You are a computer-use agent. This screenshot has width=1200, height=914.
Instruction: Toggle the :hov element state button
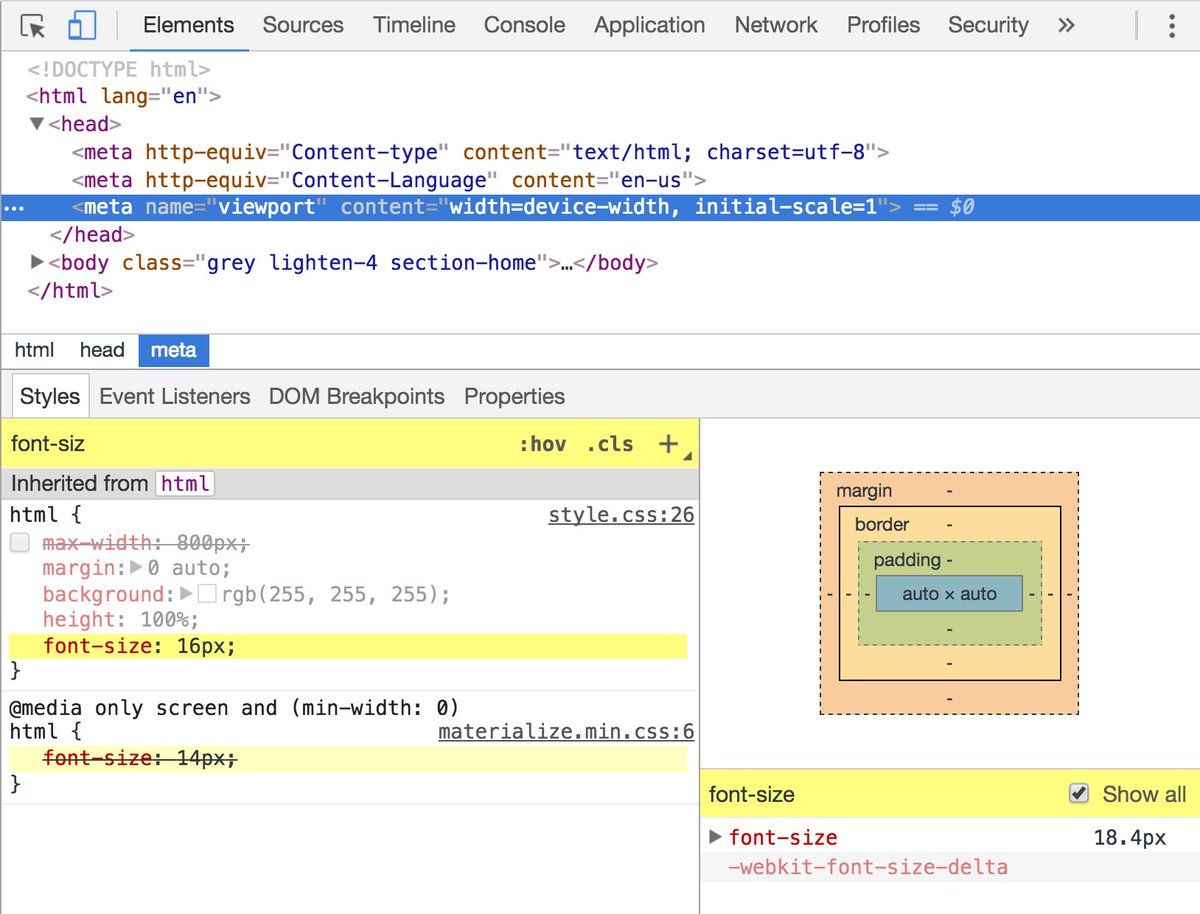542,444
